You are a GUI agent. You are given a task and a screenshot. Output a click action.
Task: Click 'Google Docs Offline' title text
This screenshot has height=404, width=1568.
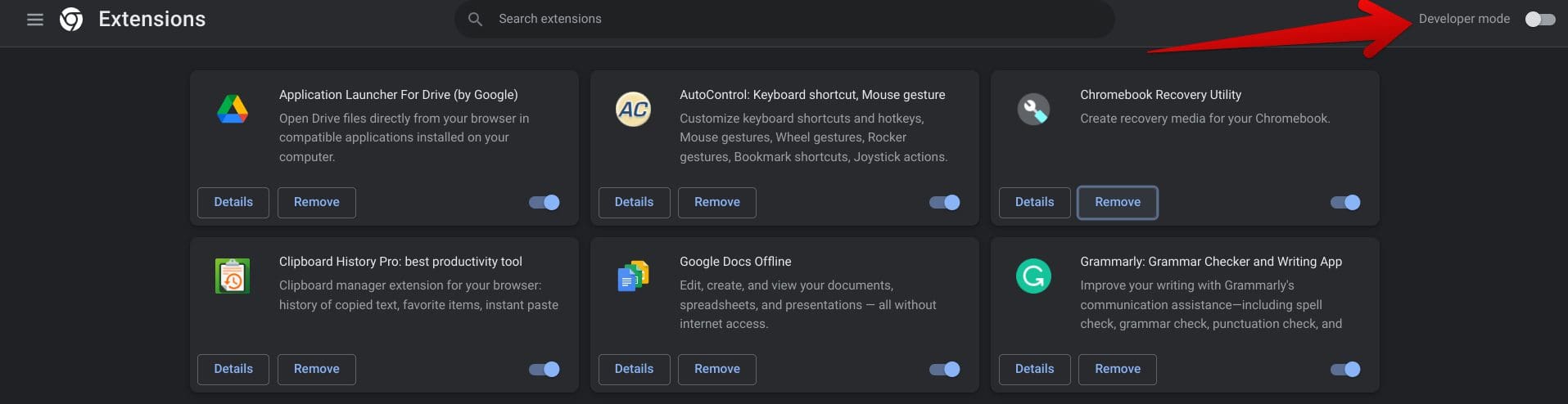click(x=735, y=262)
